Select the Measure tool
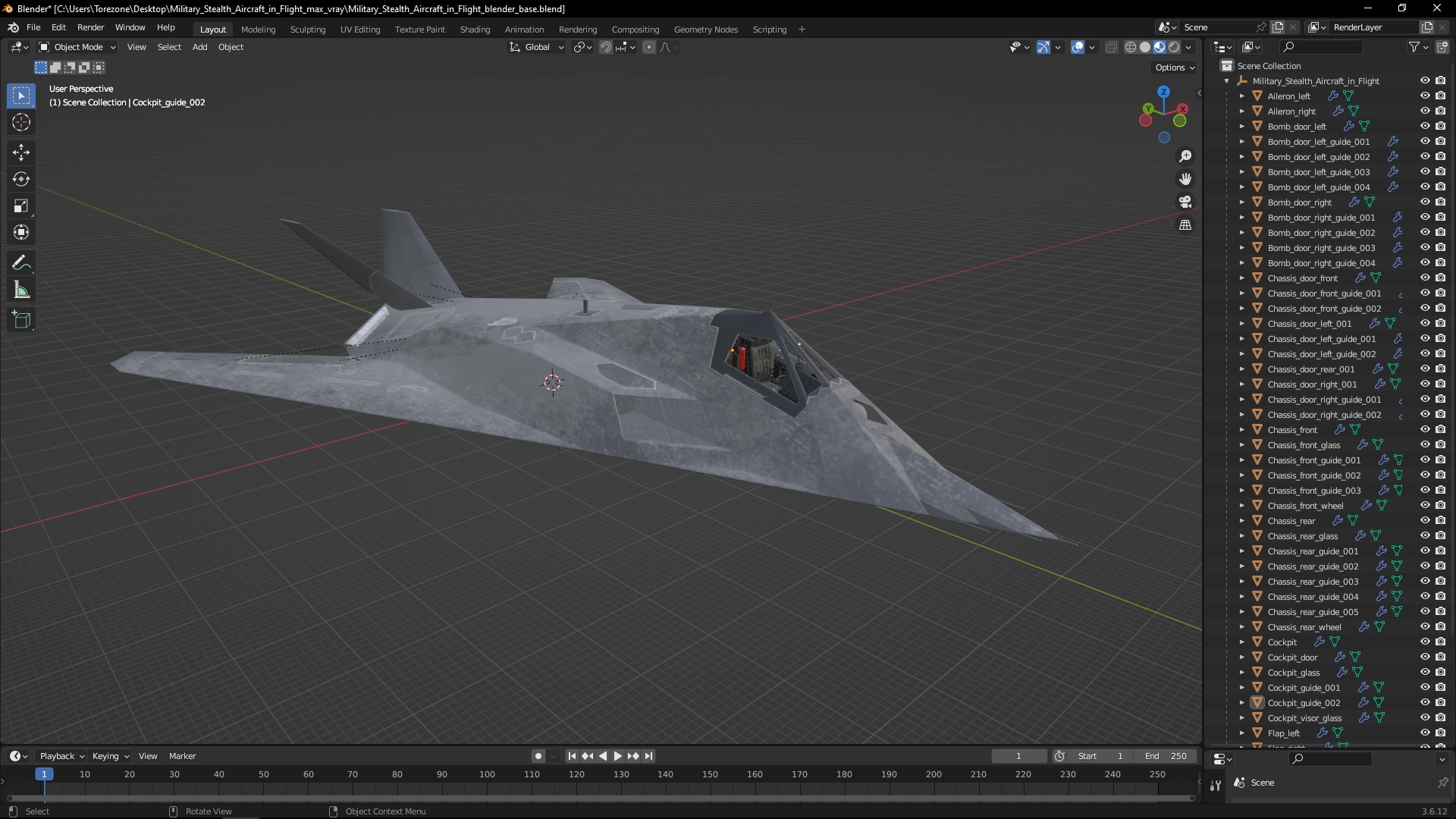Viewport: 1456px width, 819px height. pos(21,290)
